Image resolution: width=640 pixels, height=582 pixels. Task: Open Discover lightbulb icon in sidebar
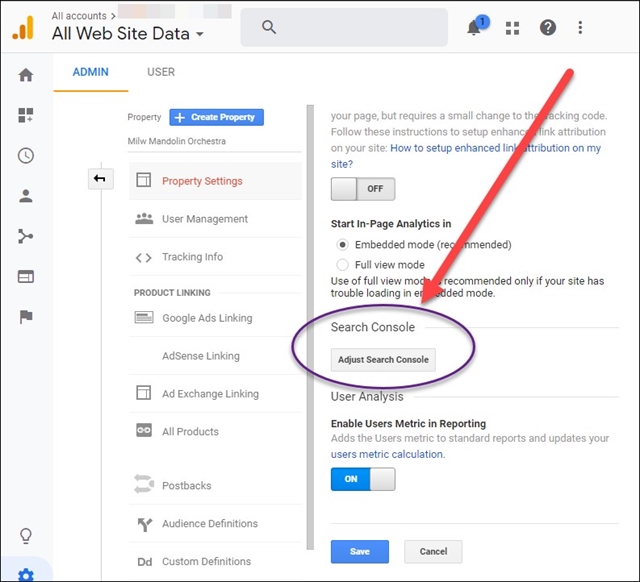[26, 536]
